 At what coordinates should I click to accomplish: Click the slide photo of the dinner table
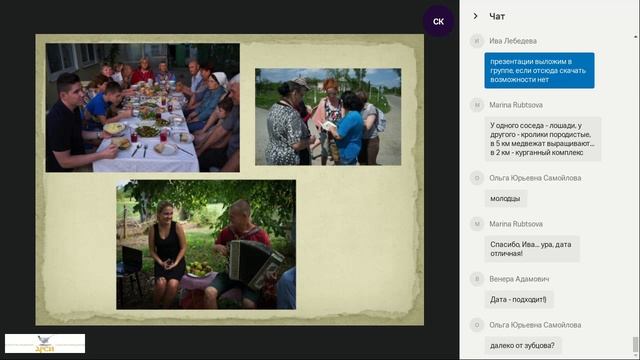coord(142,107)
